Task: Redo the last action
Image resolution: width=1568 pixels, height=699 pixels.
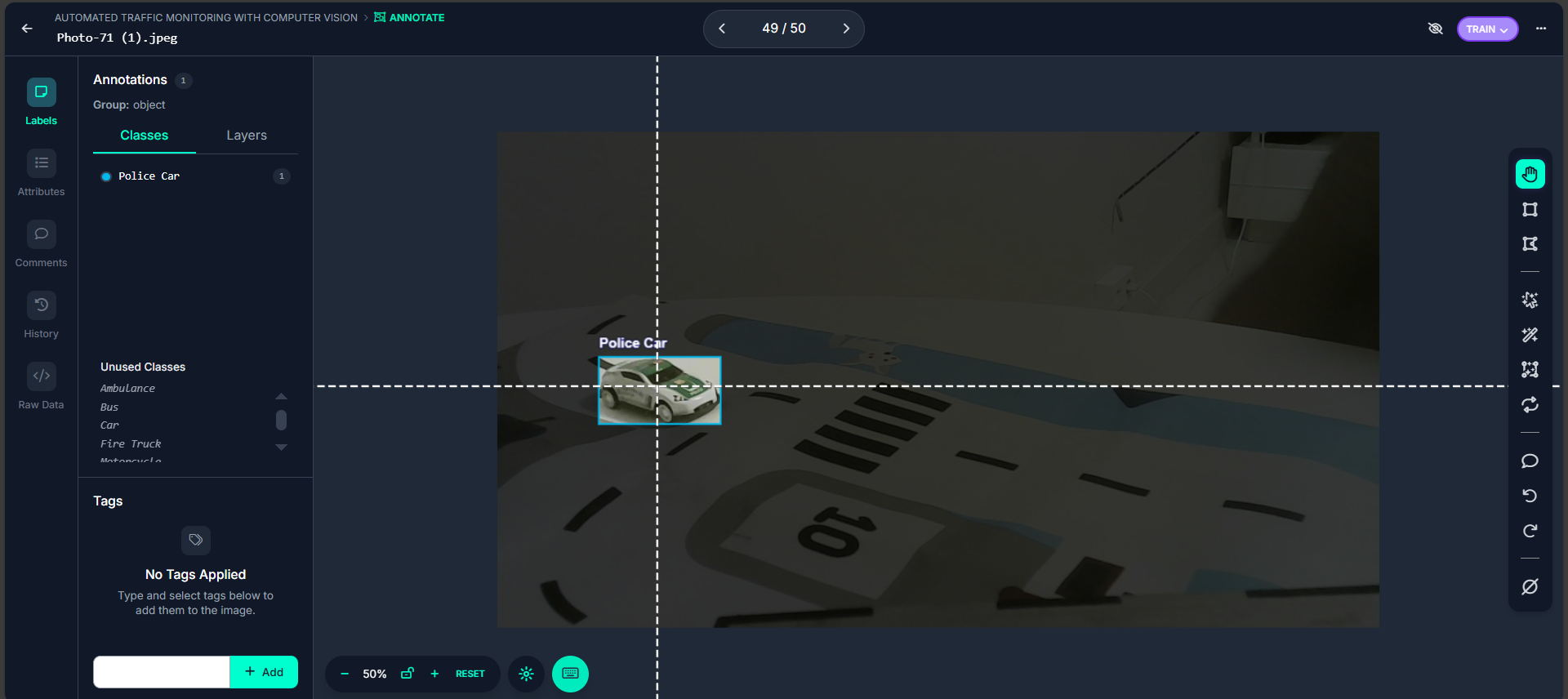Action: coord(1530,531)
